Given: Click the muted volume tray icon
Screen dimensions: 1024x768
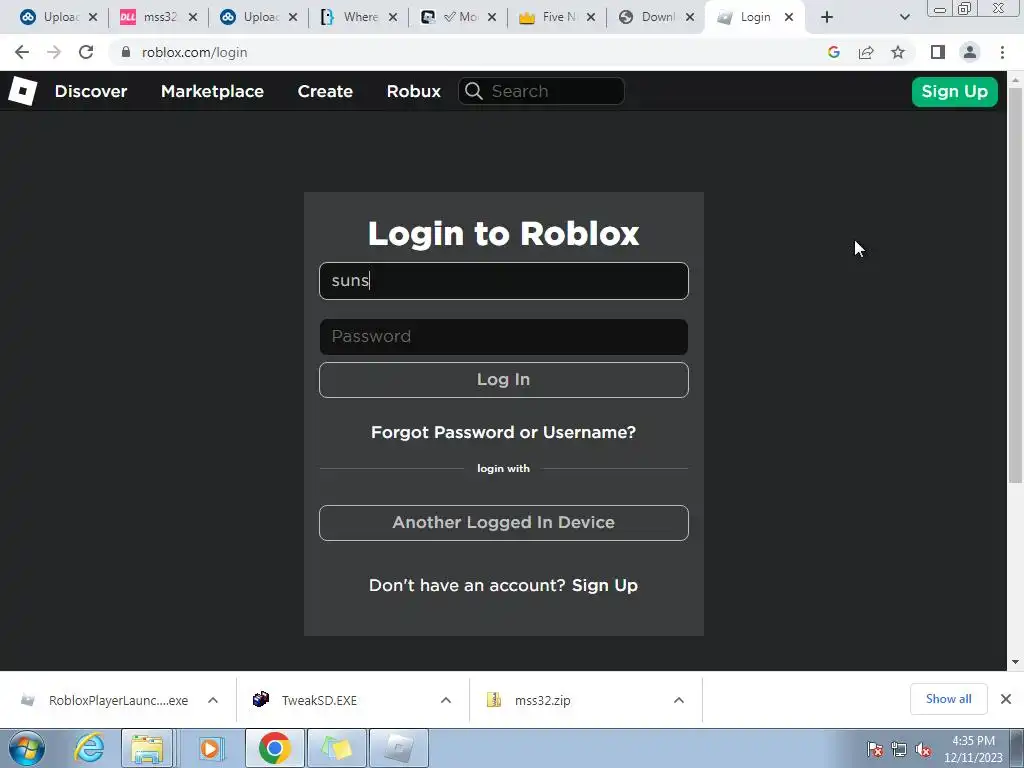Looking at the screenshot, I should (923, 749).
